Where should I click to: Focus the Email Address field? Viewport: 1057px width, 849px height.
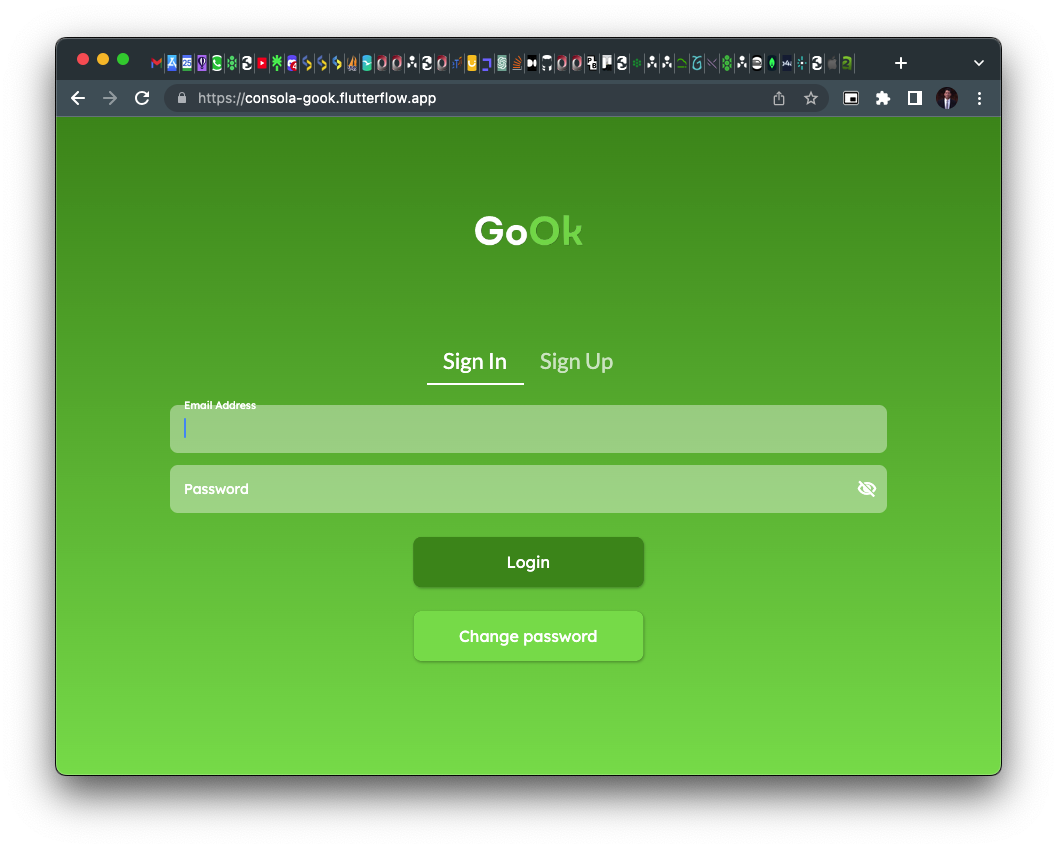[x=528, y=430]
